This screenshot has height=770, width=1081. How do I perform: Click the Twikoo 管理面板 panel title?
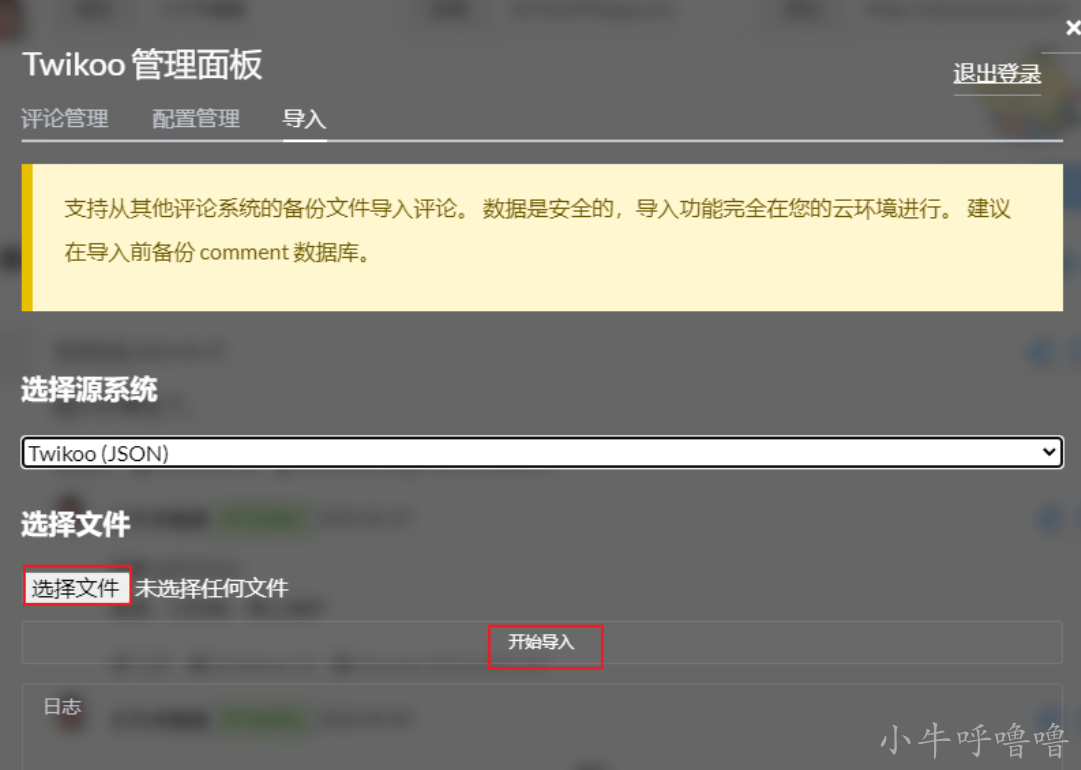click(143, 65)
